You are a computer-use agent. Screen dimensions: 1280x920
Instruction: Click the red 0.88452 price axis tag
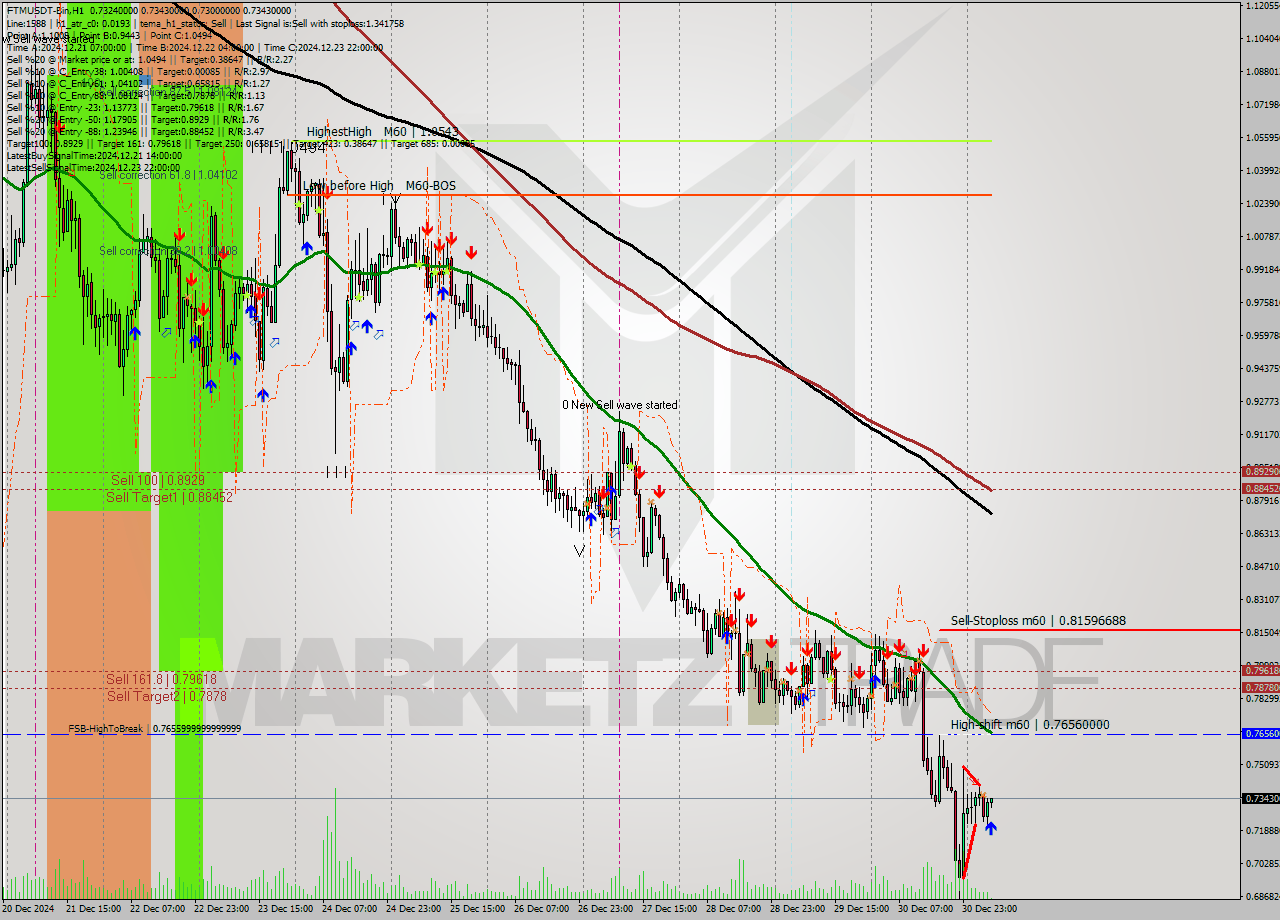(1260, 488)
